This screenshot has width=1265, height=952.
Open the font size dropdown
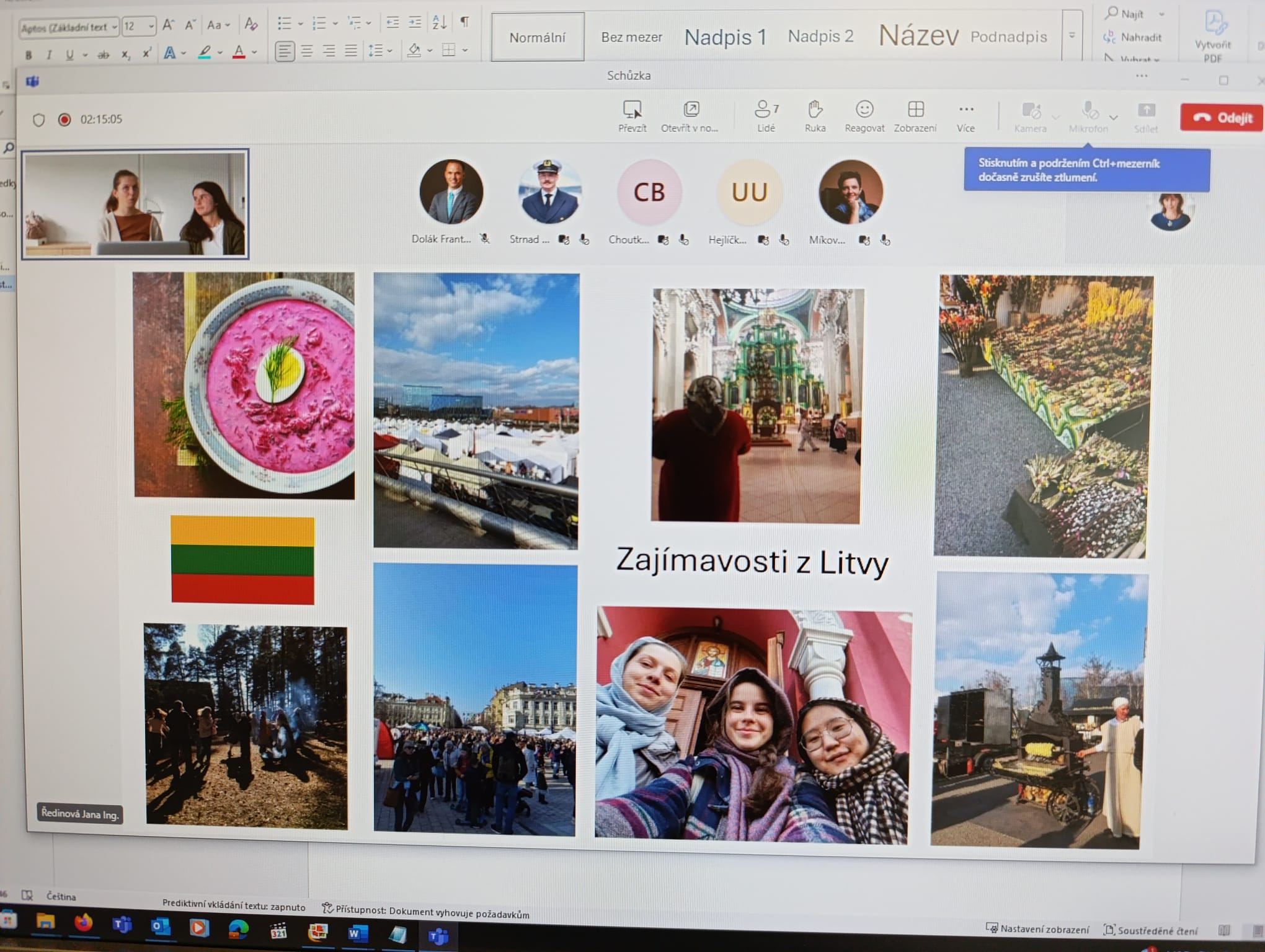pos(151,26)
